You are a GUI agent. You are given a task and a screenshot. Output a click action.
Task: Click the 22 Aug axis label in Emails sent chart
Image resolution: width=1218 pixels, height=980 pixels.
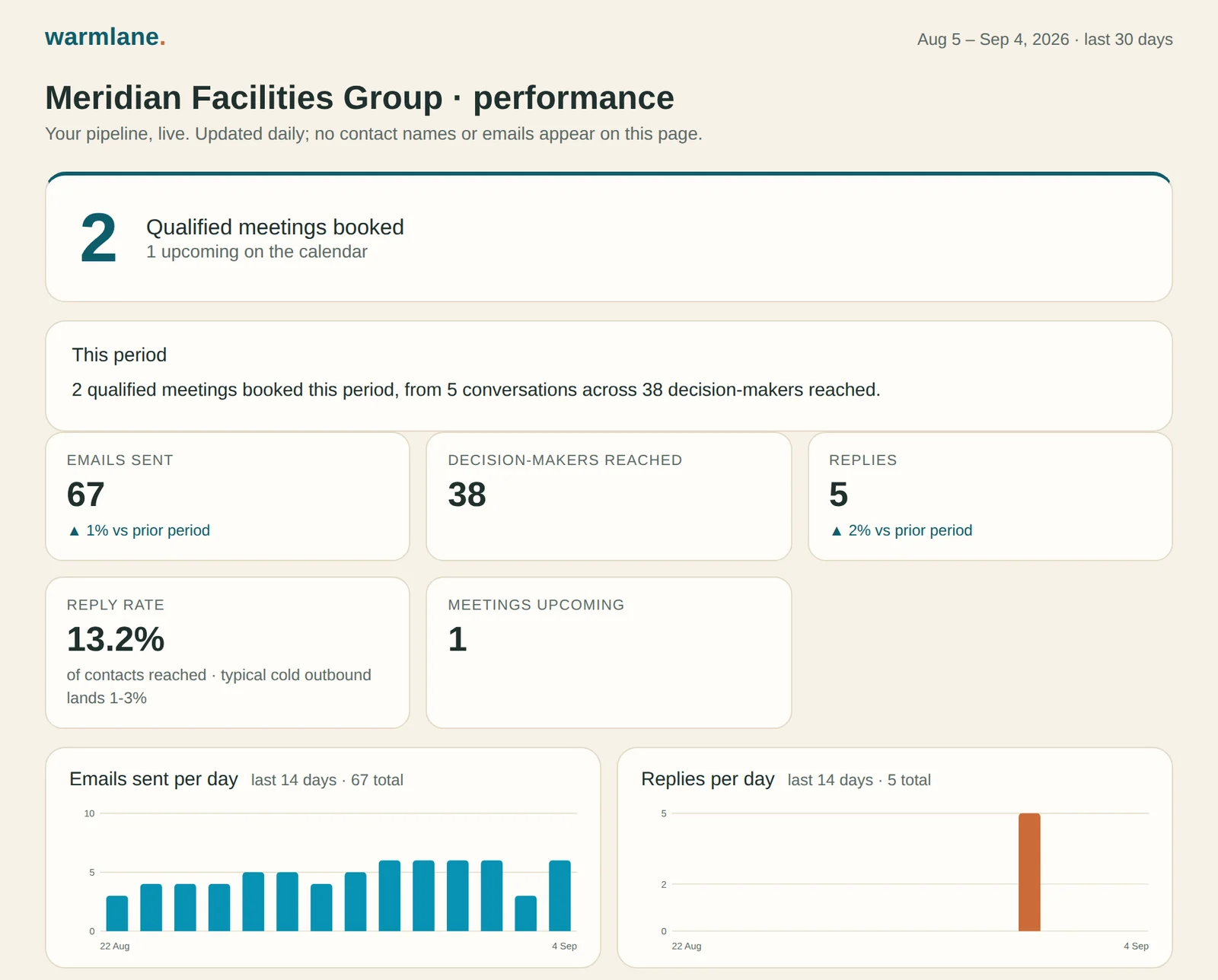[115, 947]
